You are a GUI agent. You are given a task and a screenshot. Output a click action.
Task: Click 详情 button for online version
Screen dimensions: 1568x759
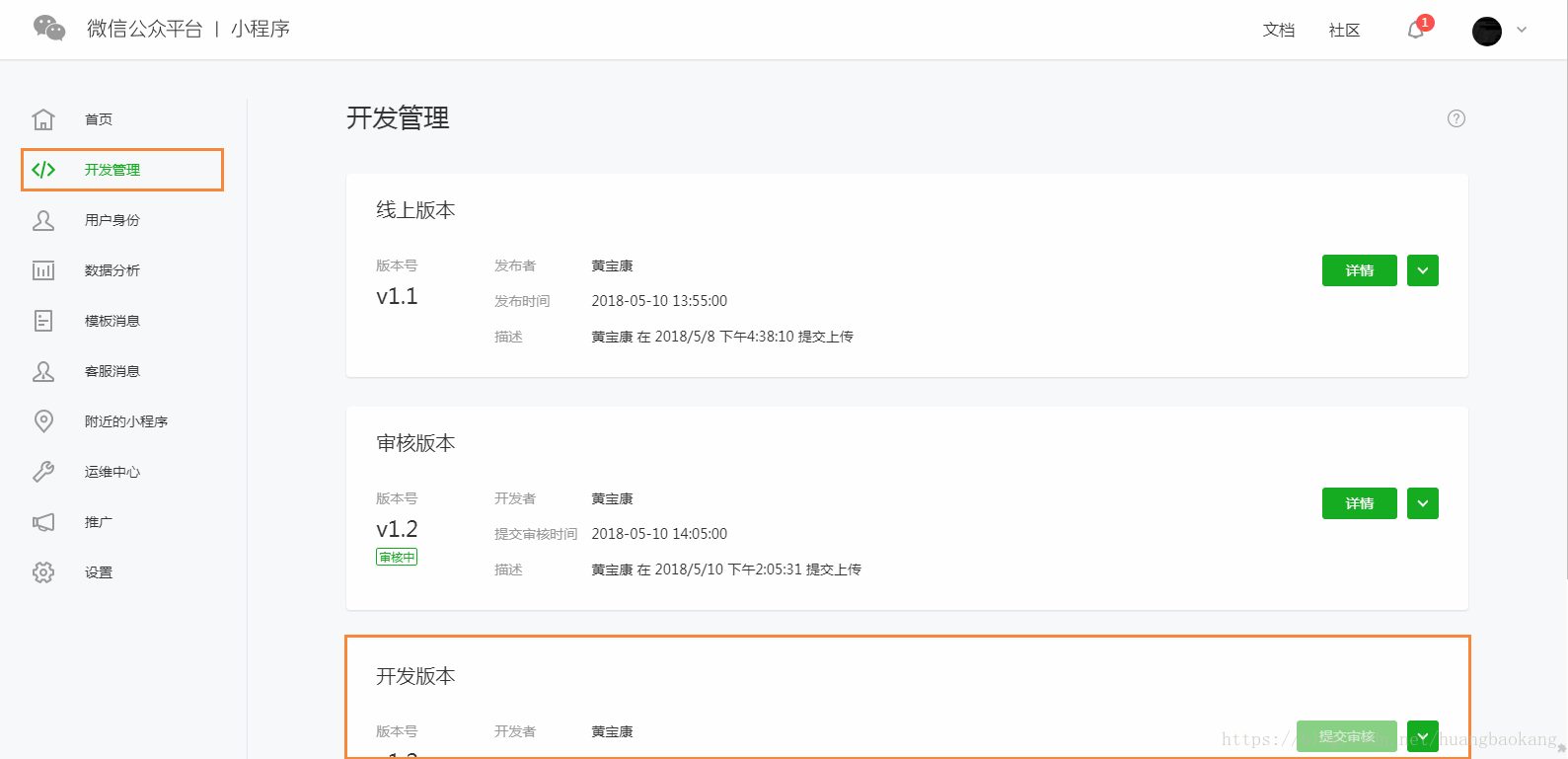pyautogui.click(x=1359, y=270)
